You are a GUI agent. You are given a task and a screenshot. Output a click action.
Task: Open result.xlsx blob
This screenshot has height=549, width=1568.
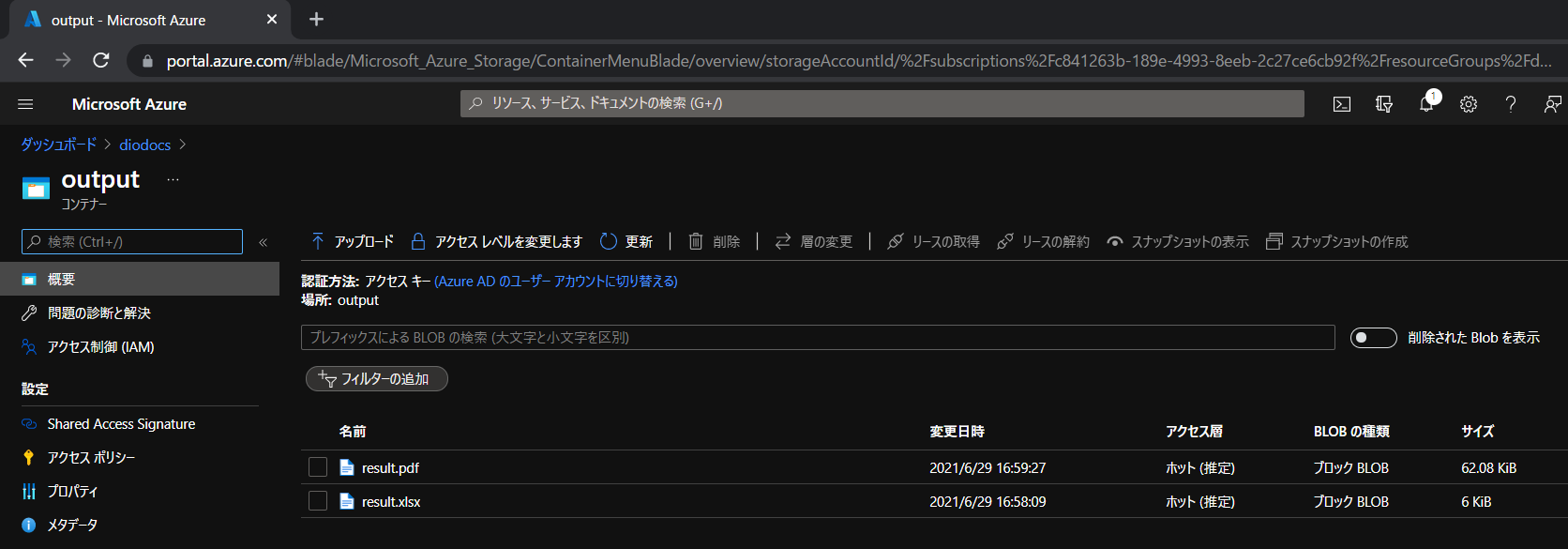[x=391, y=501]
